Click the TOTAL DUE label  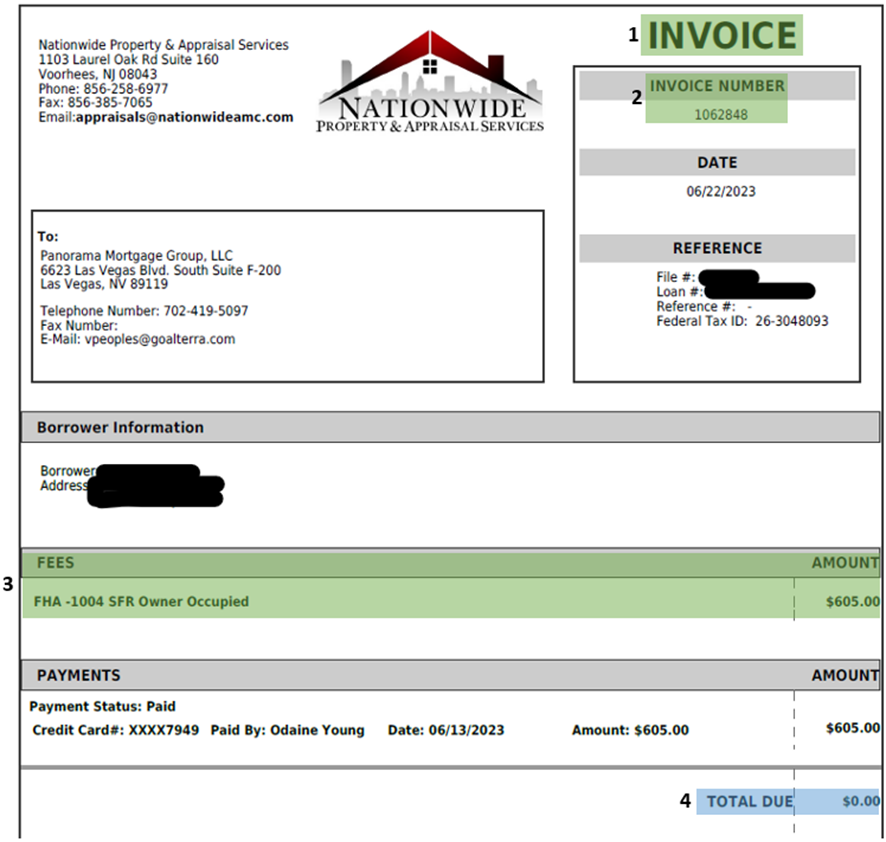click(x=749, y=801)
